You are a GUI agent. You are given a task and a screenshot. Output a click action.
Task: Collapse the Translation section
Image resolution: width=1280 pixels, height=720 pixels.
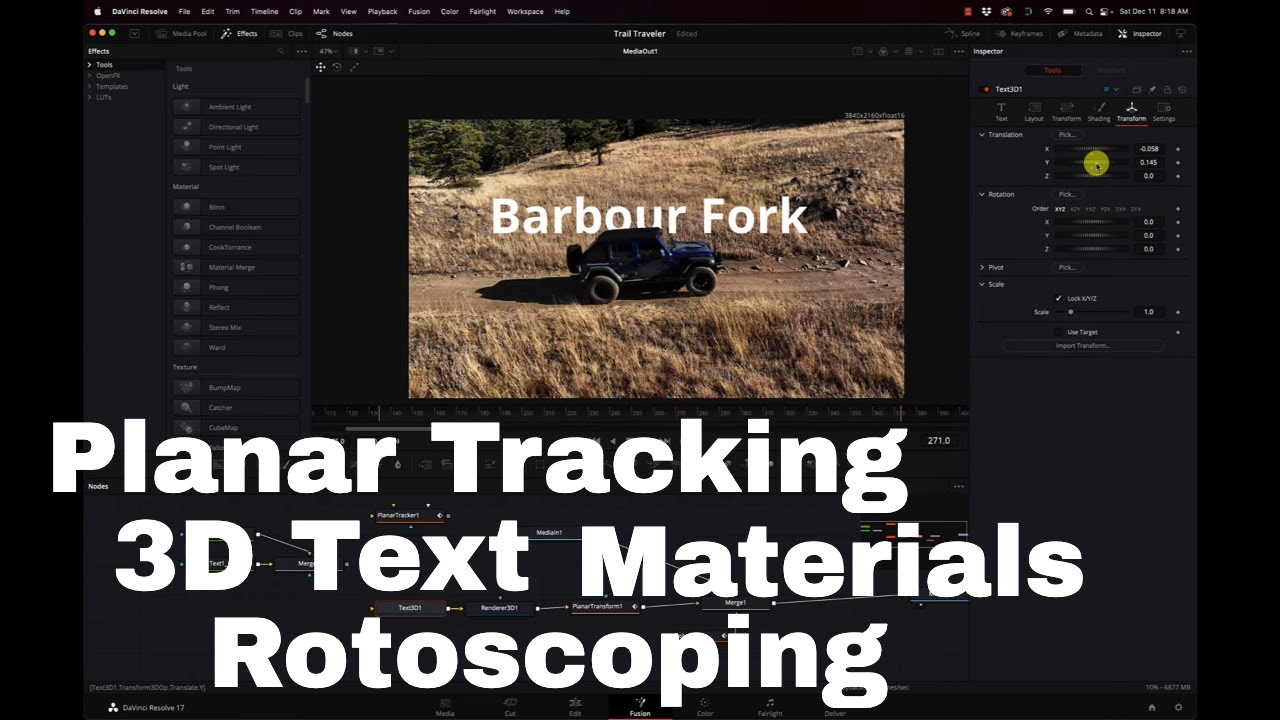coord(982,134)
